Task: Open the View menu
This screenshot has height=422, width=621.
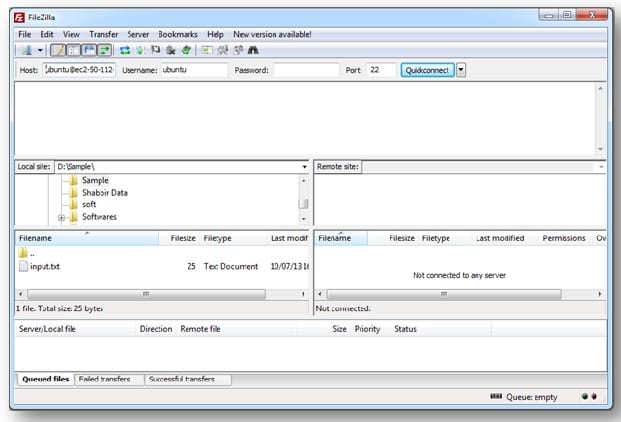Action: coord(71,34)
